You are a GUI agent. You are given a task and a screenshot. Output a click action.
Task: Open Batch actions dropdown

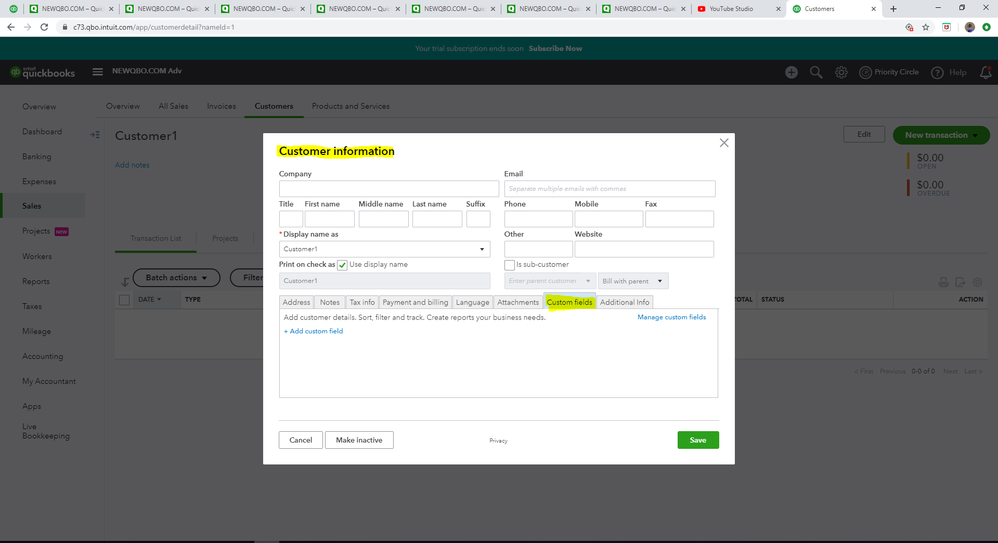[176, 278]
